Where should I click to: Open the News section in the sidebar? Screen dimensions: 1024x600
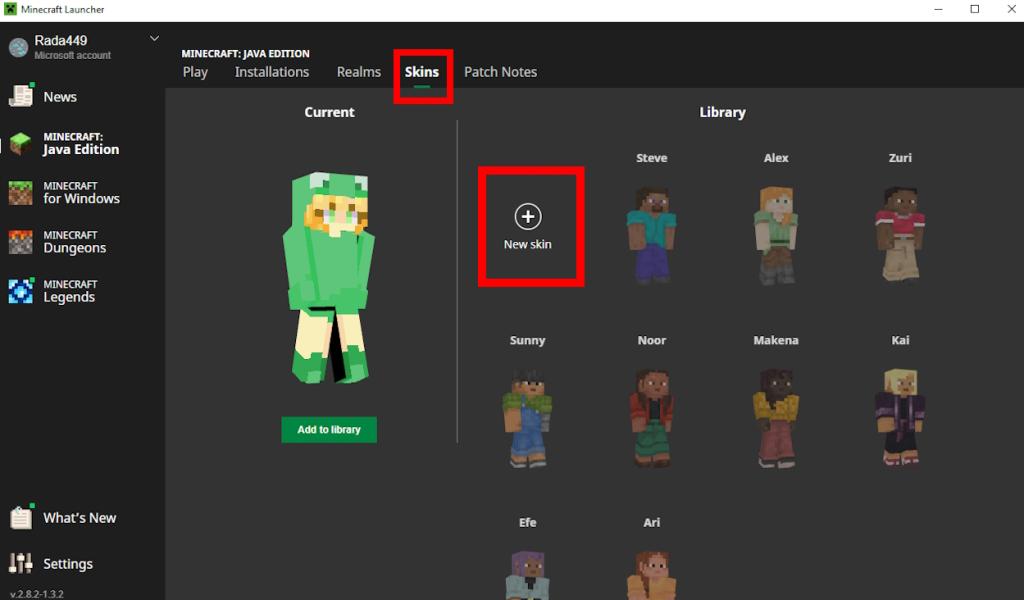point(60,96)
